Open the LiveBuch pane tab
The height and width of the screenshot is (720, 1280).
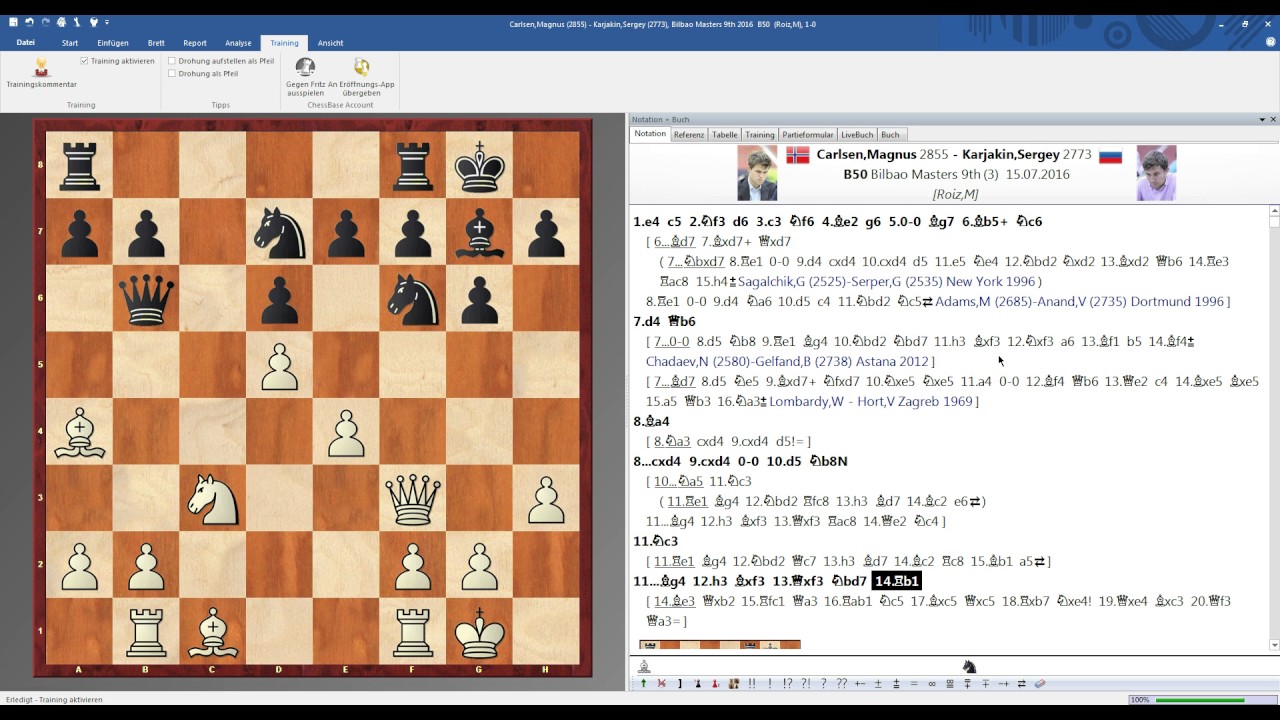point(857,134)
